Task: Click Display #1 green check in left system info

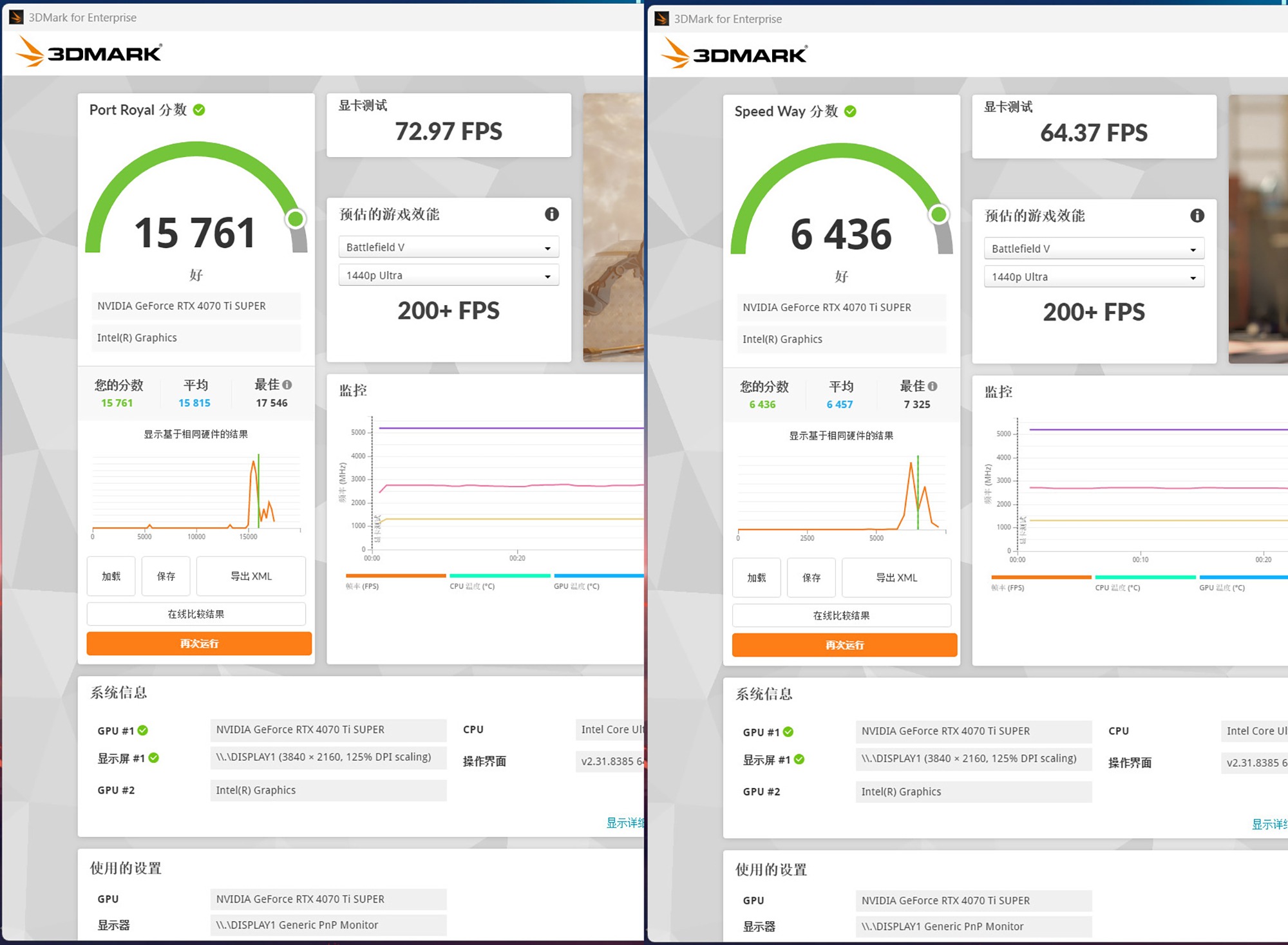Action: pos(154,758)
